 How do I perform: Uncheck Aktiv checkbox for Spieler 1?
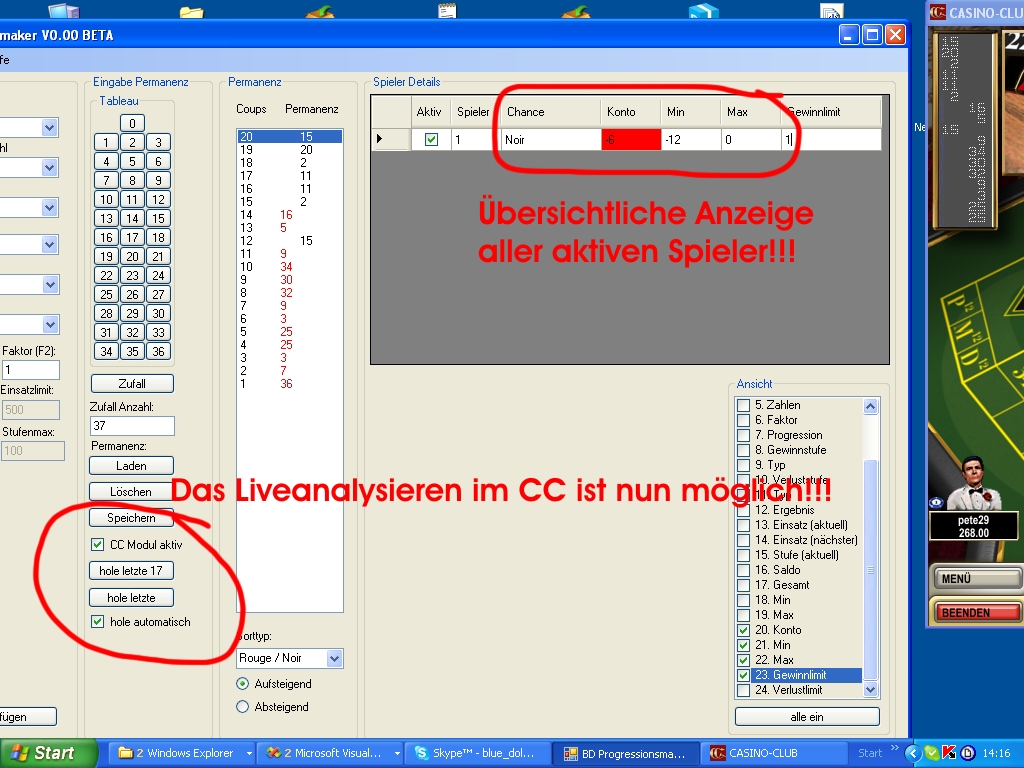pos(431,139)
